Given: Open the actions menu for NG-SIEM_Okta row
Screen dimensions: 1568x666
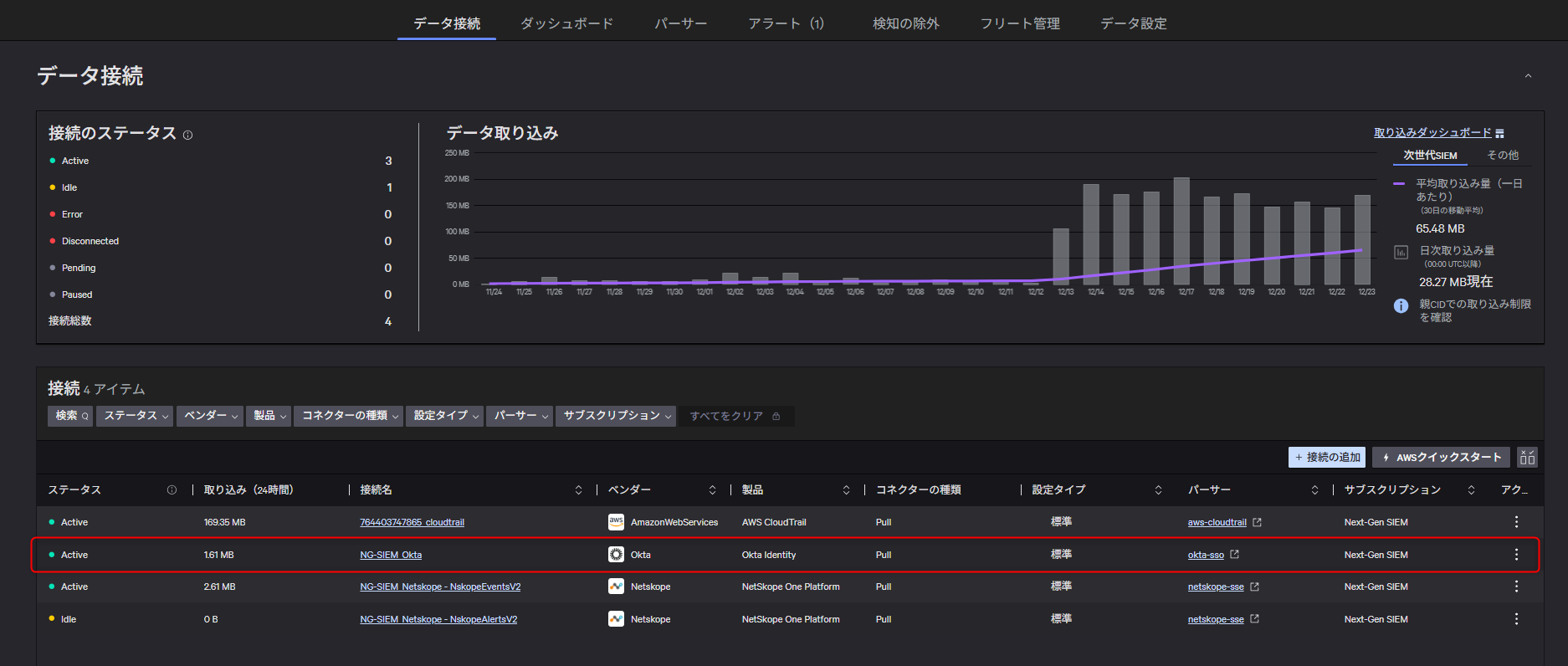Looking at the screenshot, I should 1516,555.
